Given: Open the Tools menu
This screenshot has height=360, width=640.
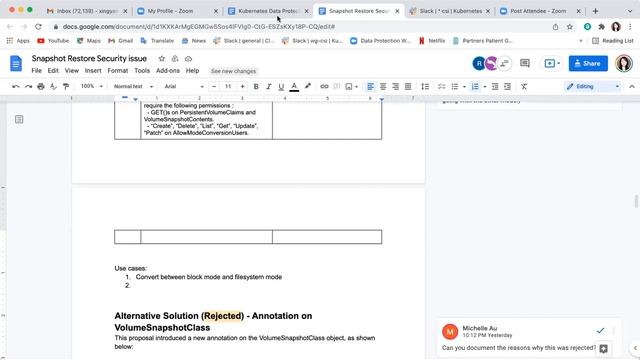Looking at the screenshot, I should point(142,71).
